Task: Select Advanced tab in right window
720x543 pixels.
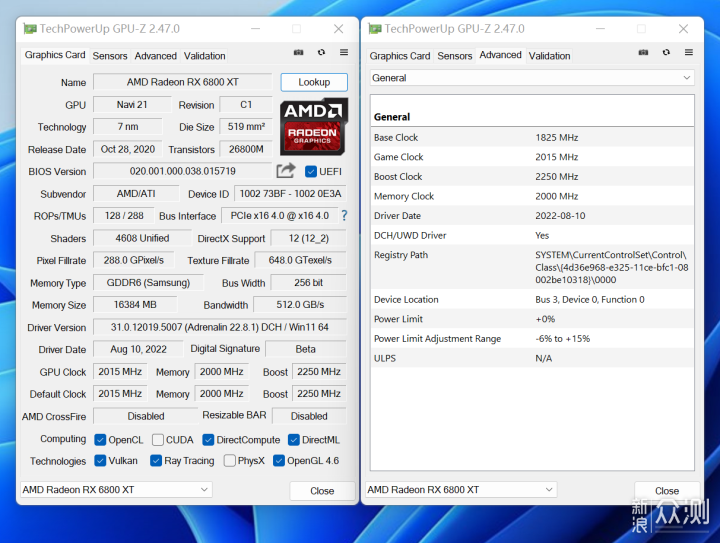Action: (501, 55)
